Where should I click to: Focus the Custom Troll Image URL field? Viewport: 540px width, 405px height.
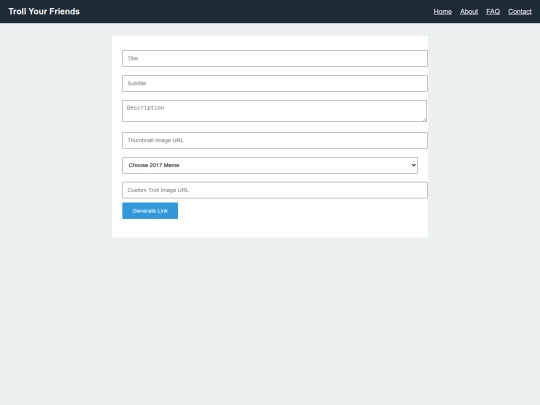point(275,190)
